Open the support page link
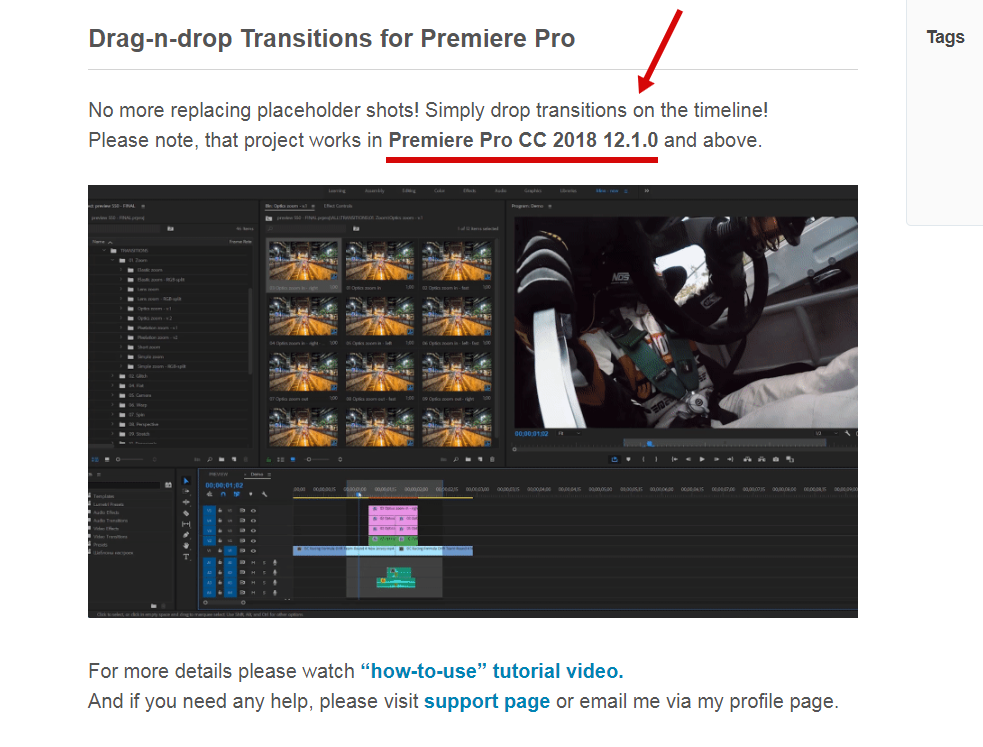Viewport: 983px width, 747px height. click(x=487, y=701)
